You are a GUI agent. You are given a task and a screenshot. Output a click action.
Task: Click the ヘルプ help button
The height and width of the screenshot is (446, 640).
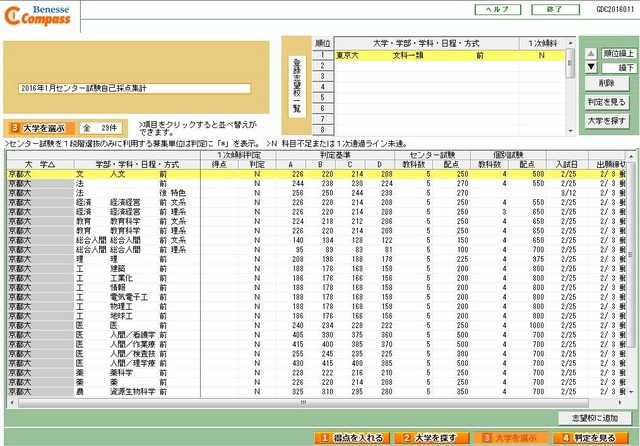498,10
